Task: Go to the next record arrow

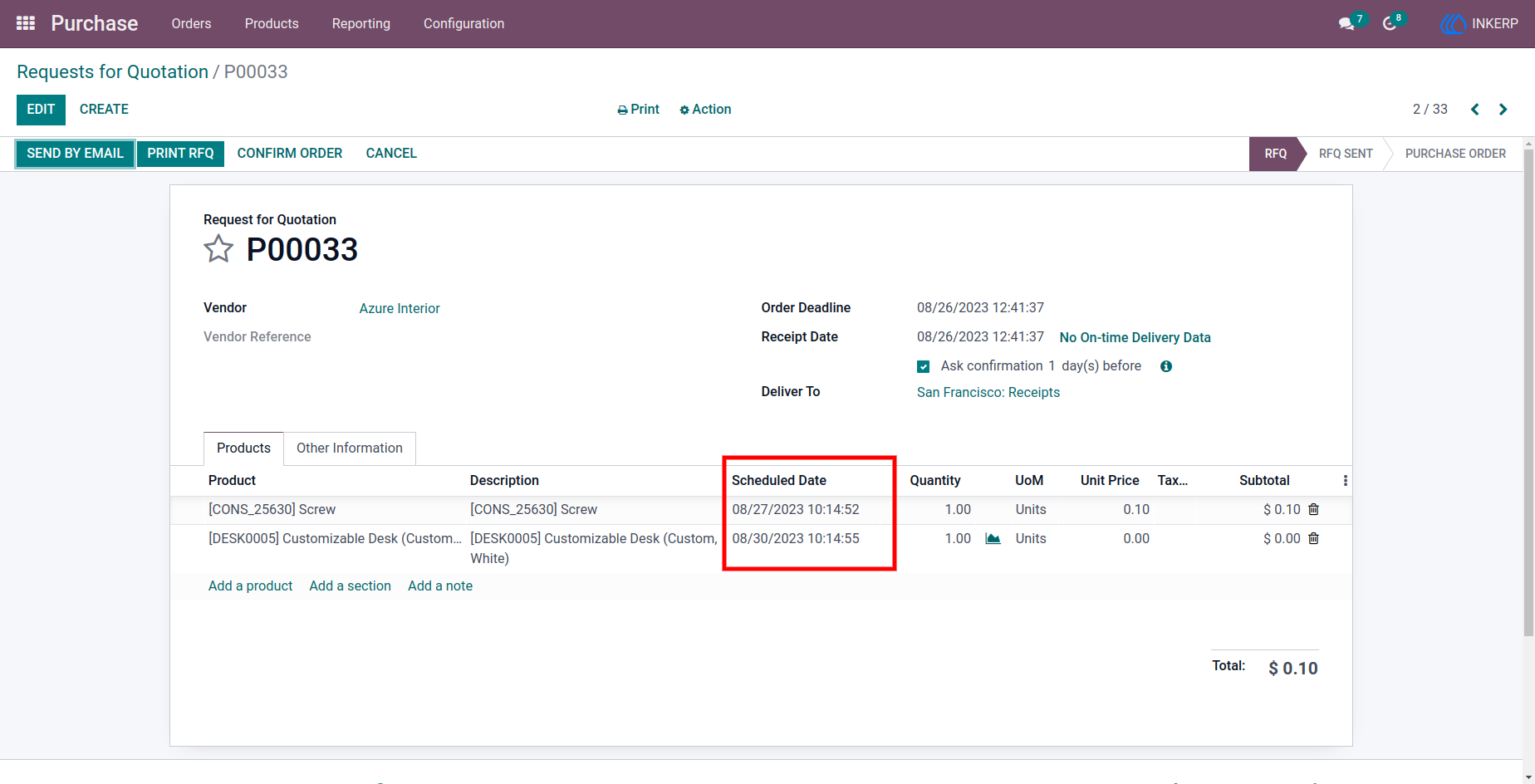Action: (1503, 110)
